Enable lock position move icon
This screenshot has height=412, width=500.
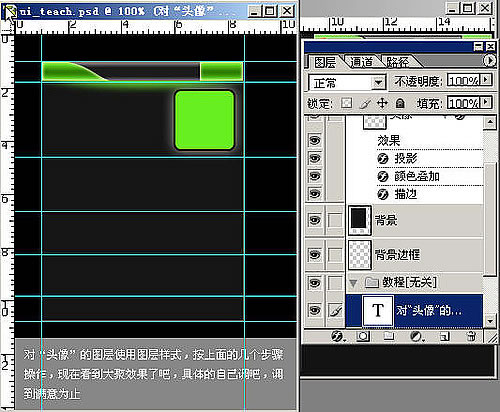coord(382,103)
